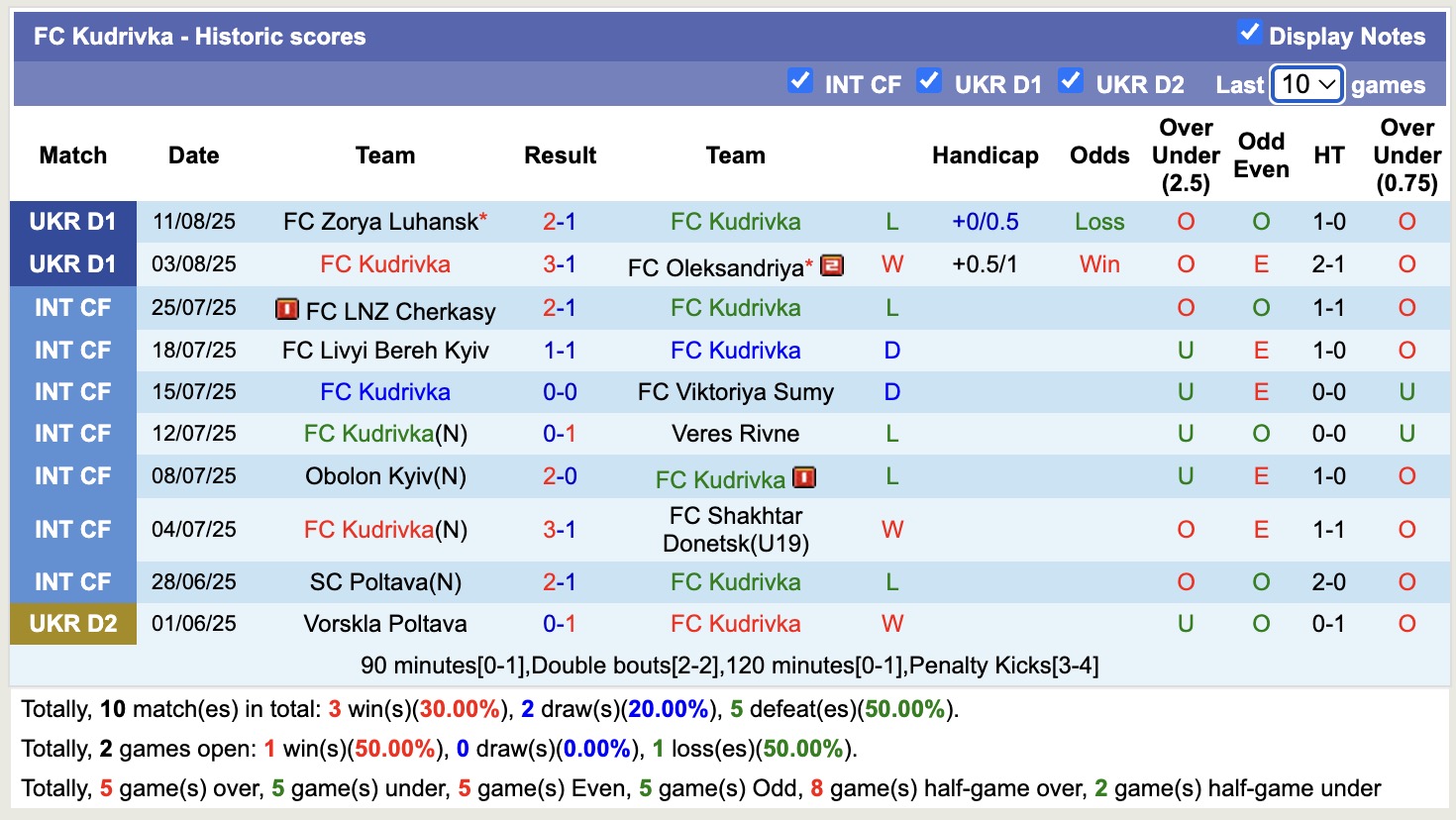Image resolution: width=1456 pixels, height=820 pixels.
Task: Open the FC Zorya Luhansk team link
Action: [376, 221]
